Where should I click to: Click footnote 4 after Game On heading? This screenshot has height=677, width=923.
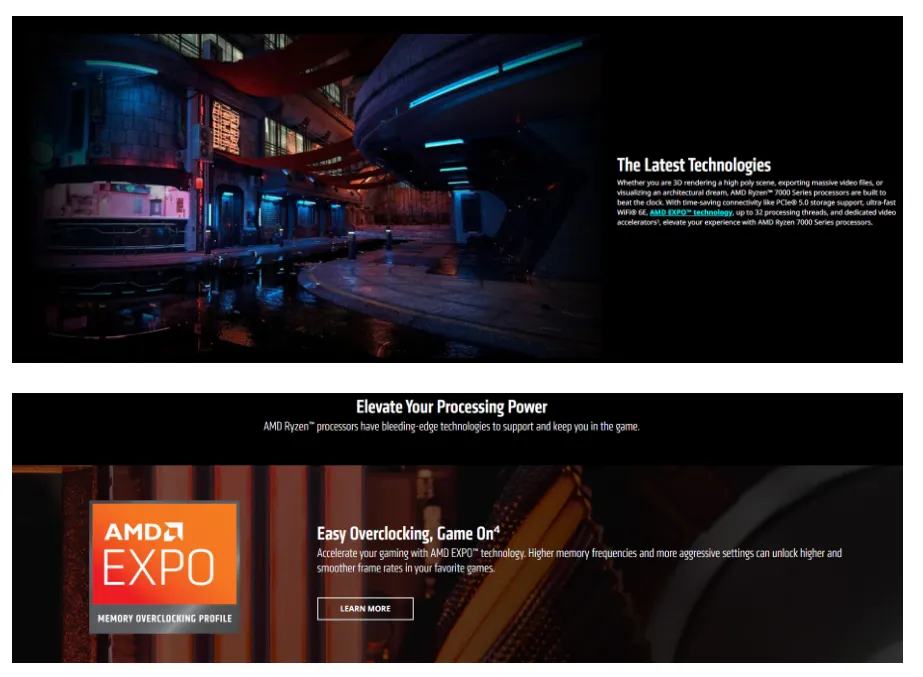496,529
